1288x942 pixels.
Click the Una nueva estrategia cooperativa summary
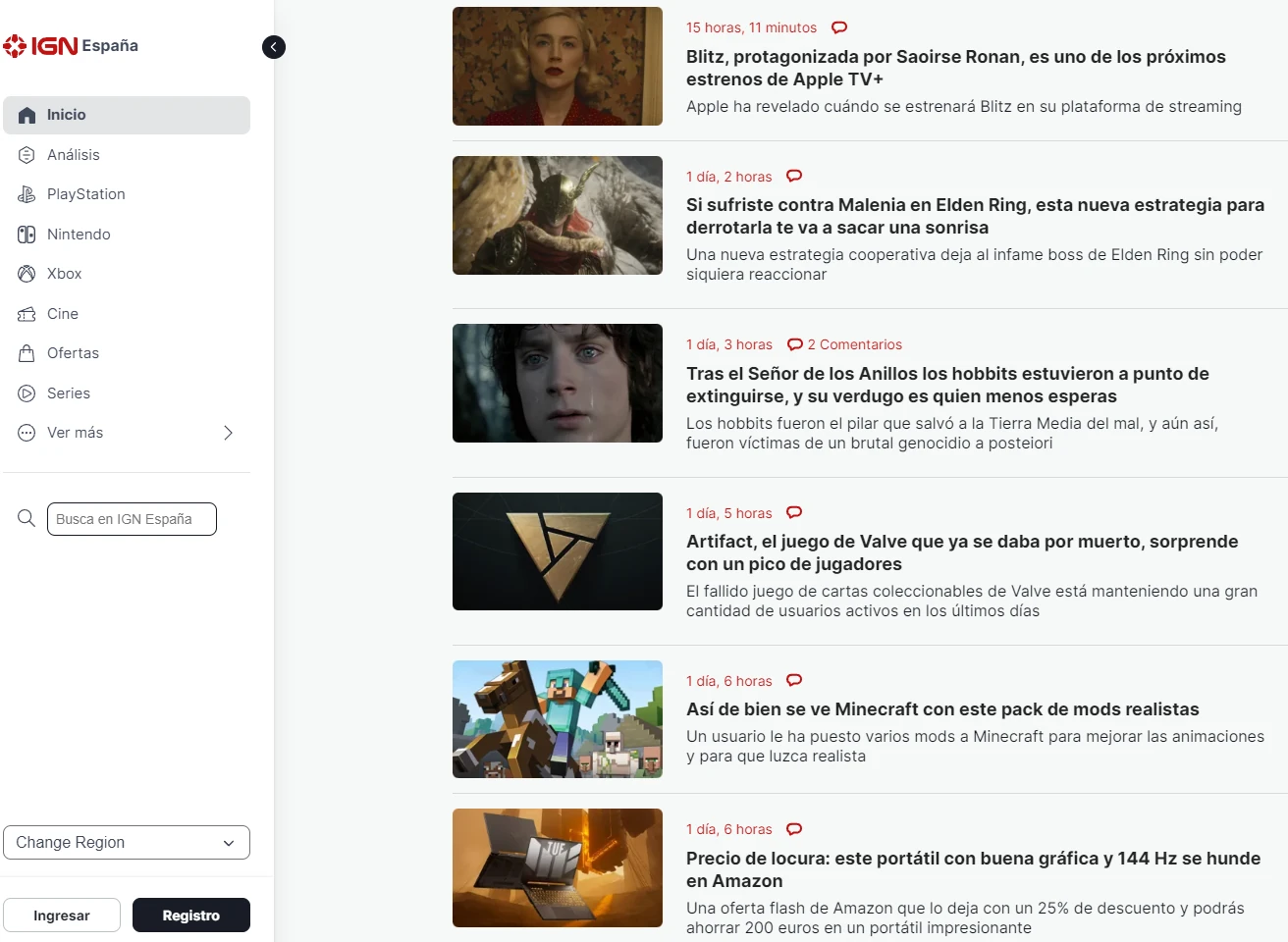974,264
